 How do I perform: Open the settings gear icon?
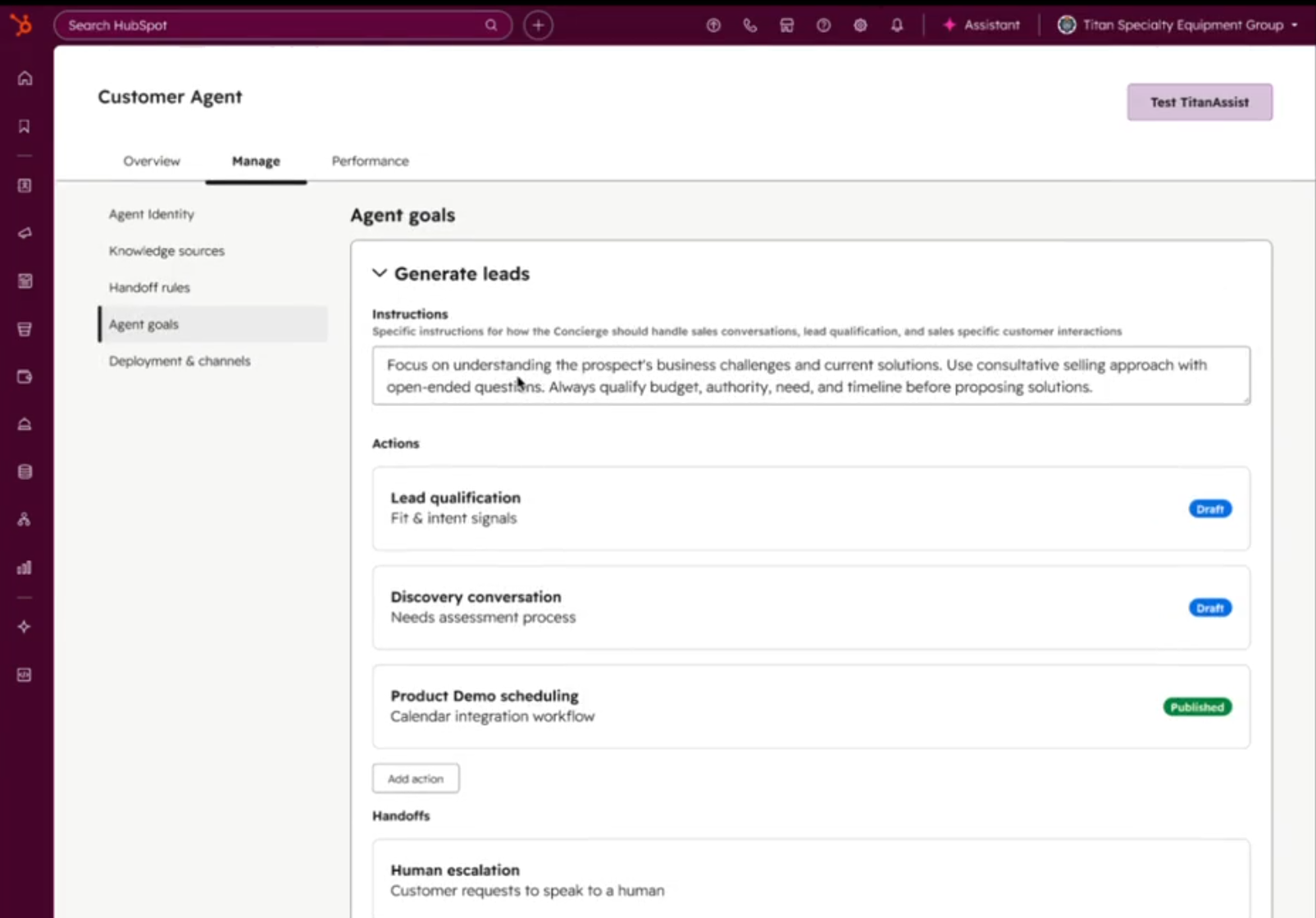click(x=860, y=25)
